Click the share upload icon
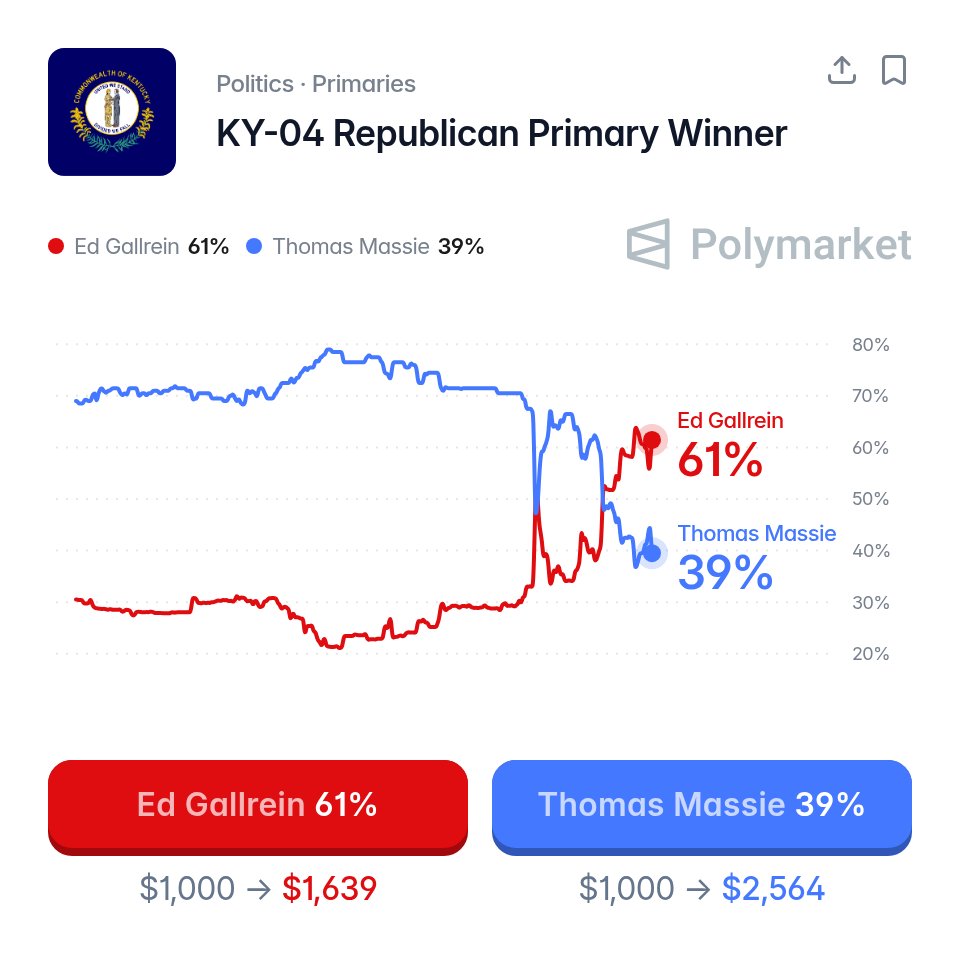Image resolution: width=960 pixels, height=960 pixels. [x=842, y=70]
